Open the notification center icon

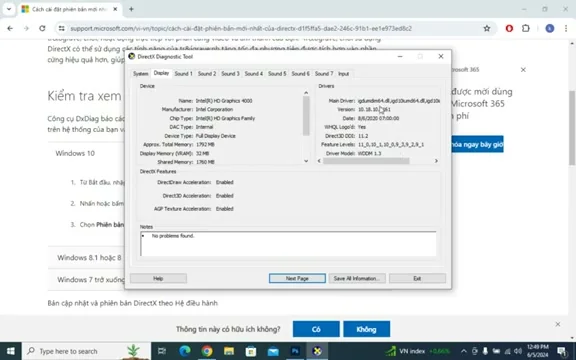point(562,351)
